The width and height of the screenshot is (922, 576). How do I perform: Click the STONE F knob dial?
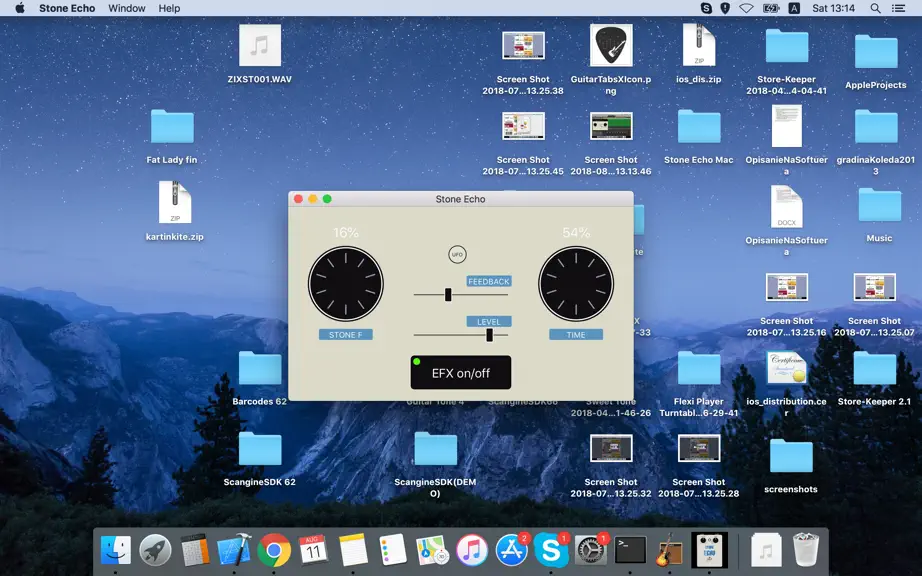click(346, 284)
